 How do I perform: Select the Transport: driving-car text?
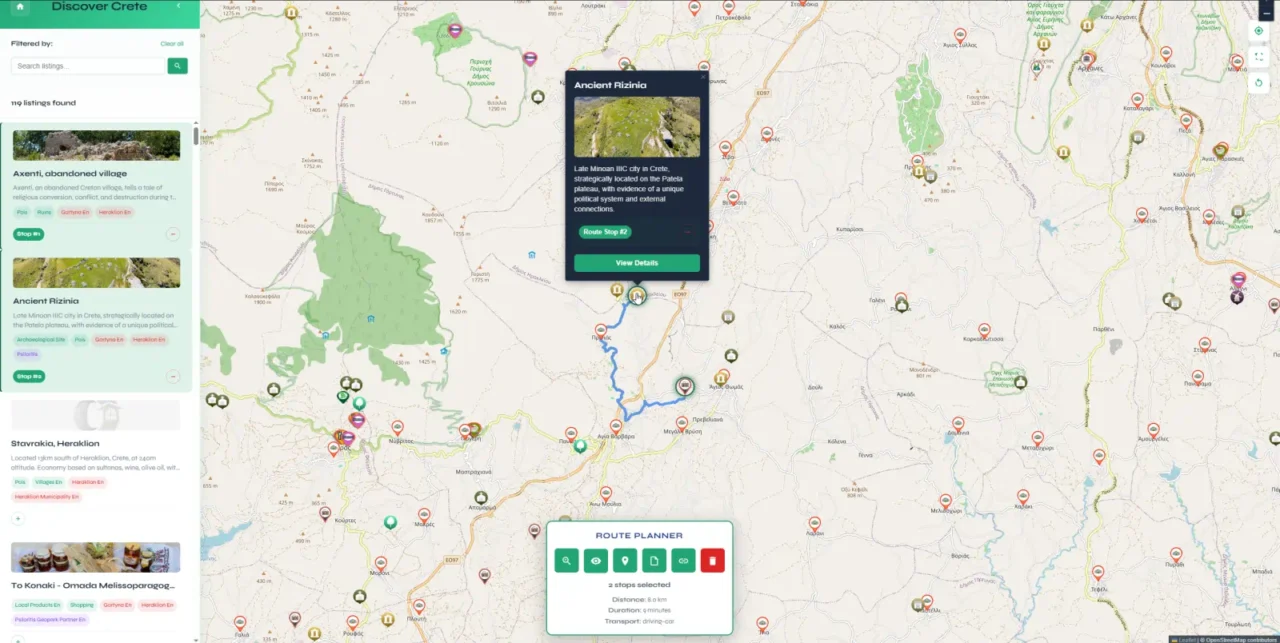(639, 620)
